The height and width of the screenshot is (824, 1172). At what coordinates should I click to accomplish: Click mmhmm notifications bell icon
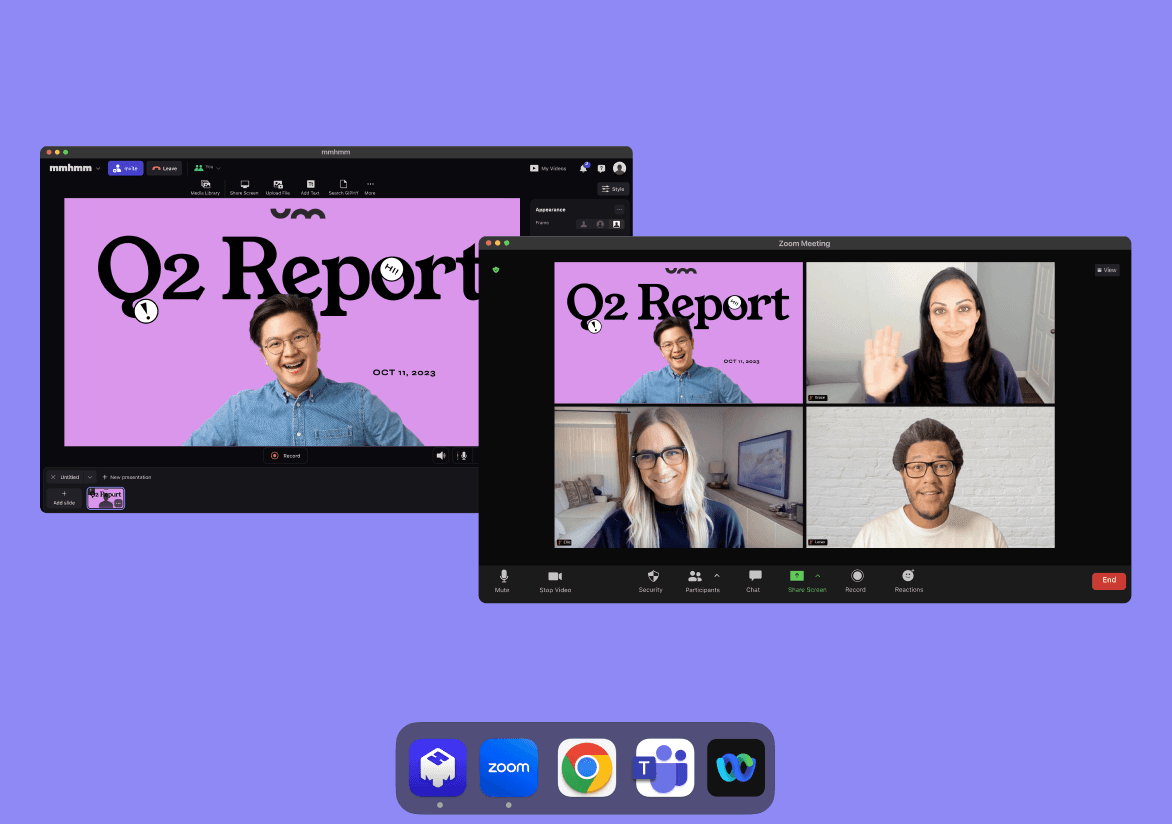pos(583,168)
